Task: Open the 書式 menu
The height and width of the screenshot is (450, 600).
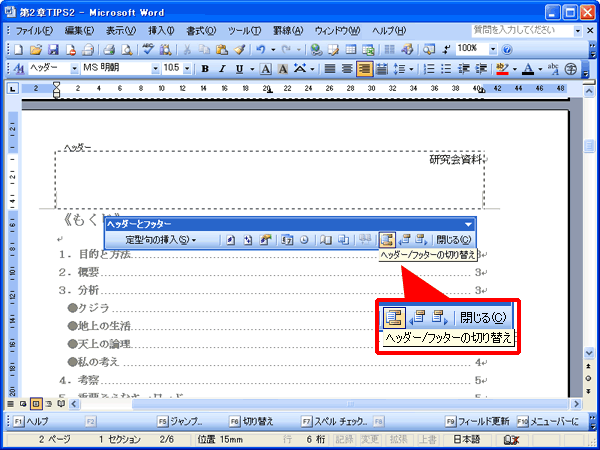Action: coord(201,31)
